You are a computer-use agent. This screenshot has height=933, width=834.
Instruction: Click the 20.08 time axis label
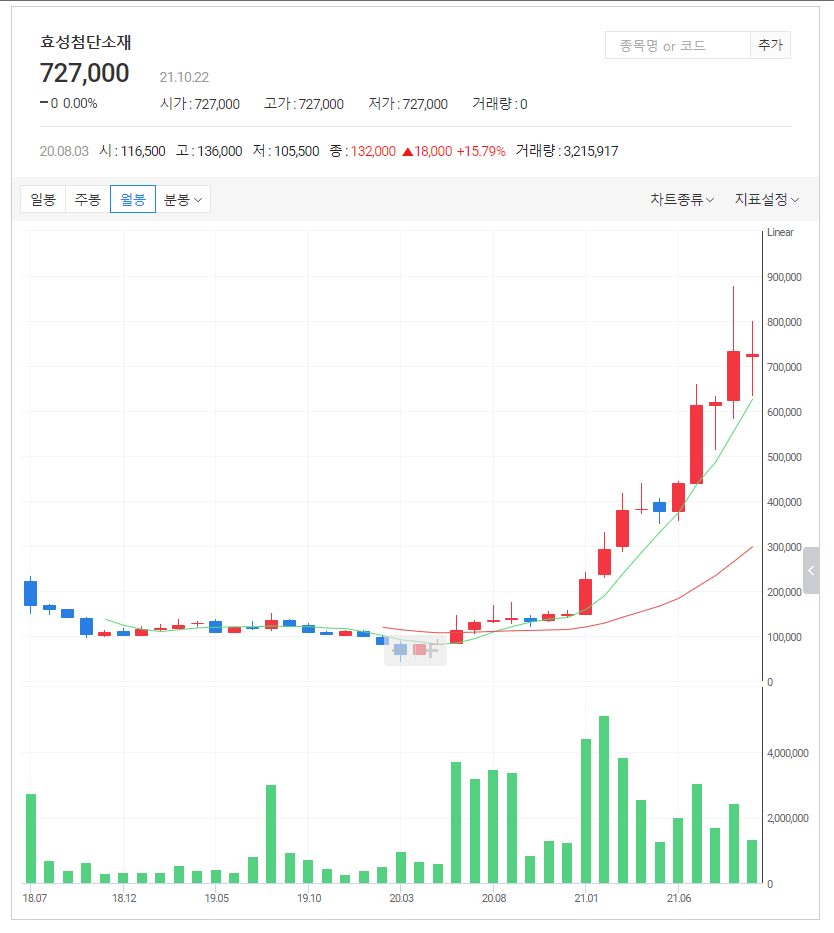coord(494,898)
